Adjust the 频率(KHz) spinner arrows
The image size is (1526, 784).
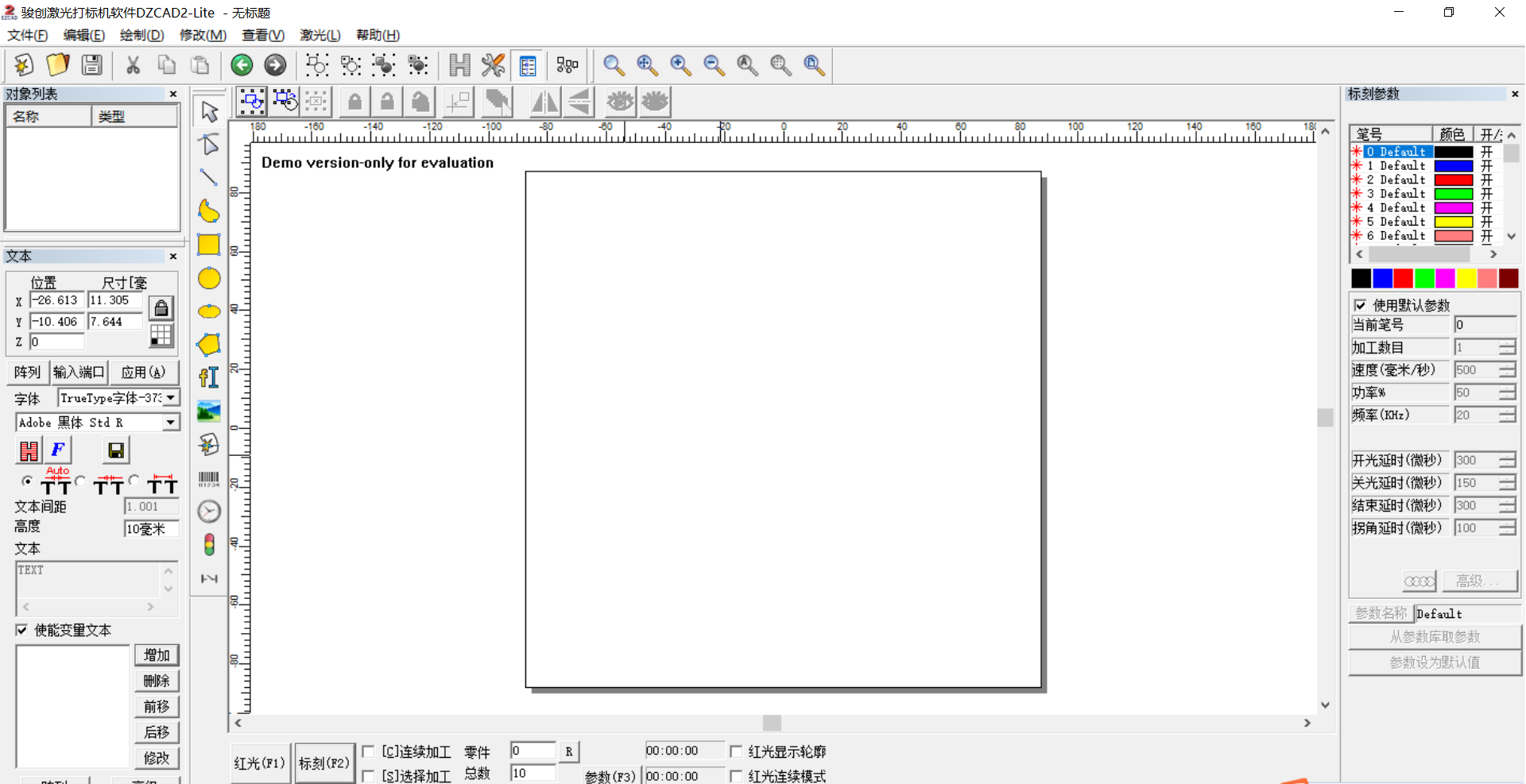click(x=1507, y=415)
